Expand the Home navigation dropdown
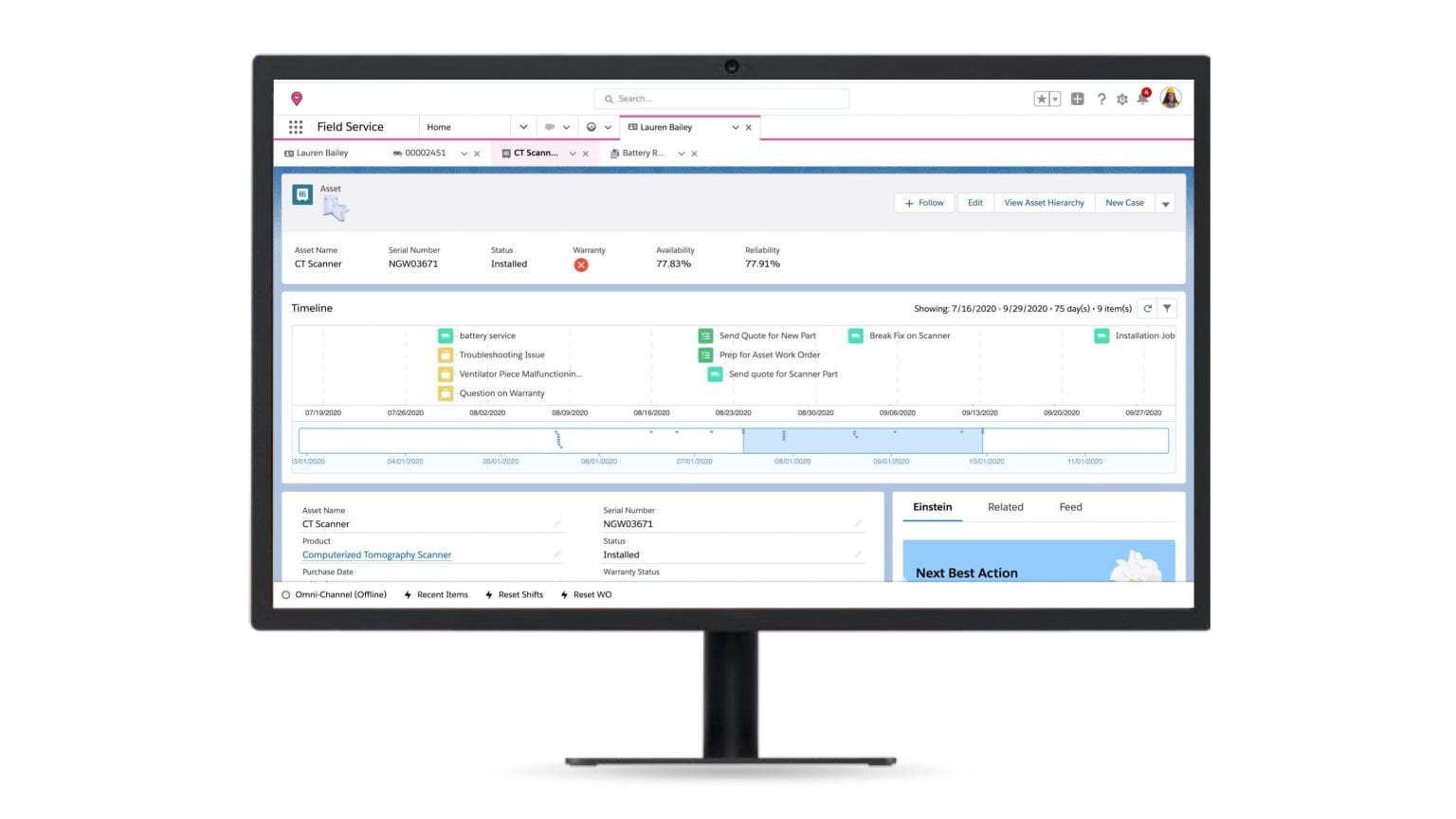 click(x=522, y=127)
